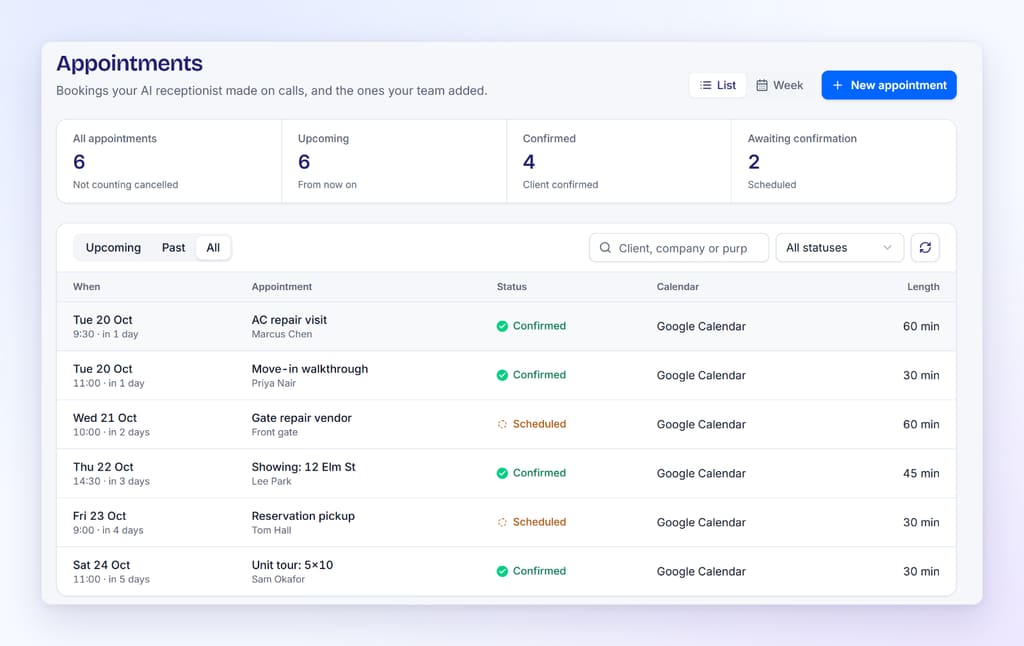Image resolution: width=1024 pixels, height=646 pixels.
Task: Open the Reservation pickup appointment
Action: click(x=506, y=523)
